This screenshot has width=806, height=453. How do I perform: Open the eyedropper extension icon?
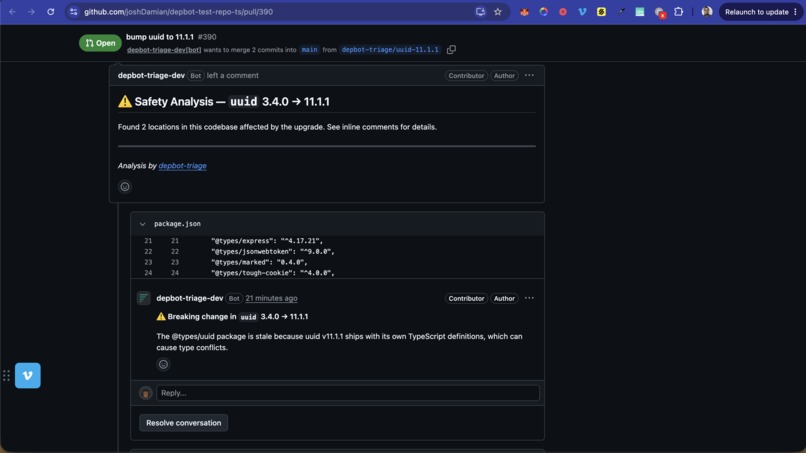621,12
